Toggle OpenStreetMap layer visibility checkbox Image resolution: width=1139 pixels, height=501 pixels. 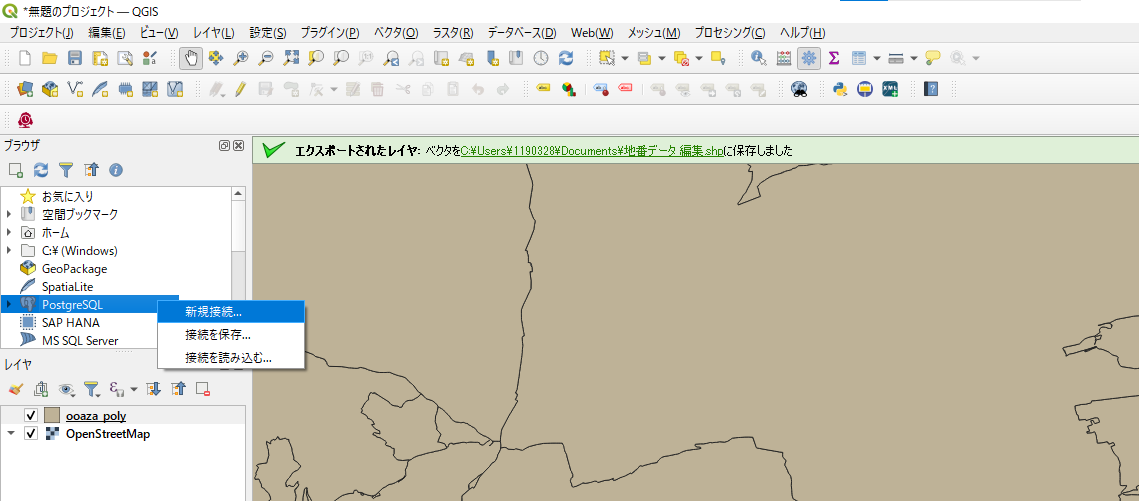(31, 434)
